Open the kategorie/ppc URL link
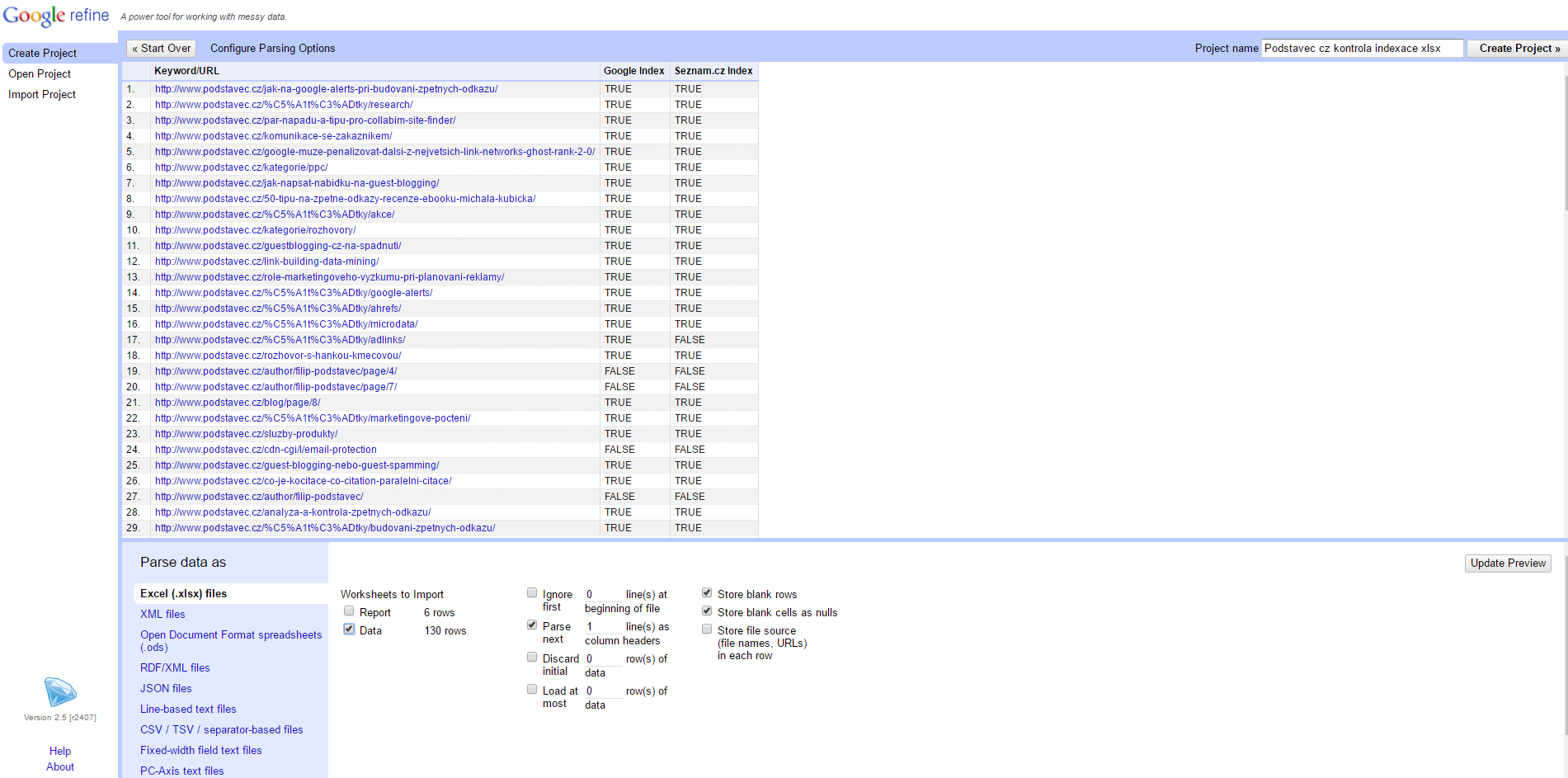The width and height of the screenshot is (1568, 778). tap(241, 167)
